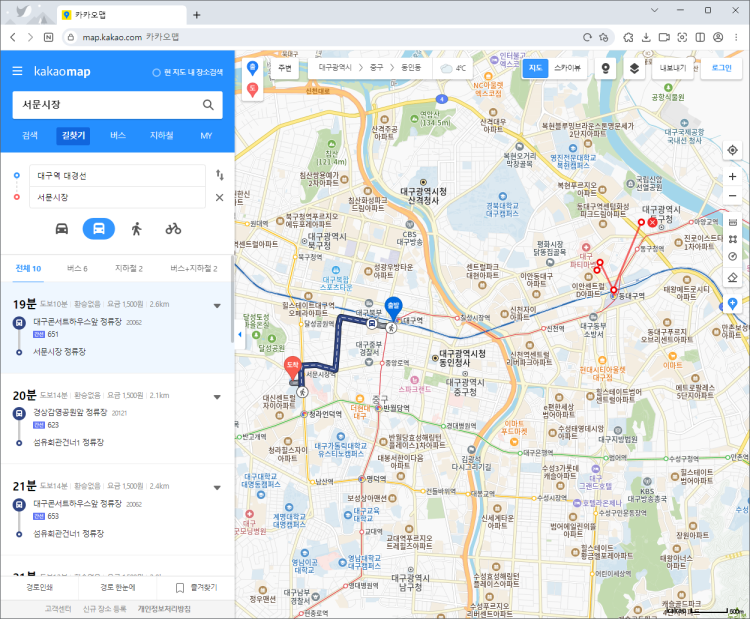Viewport: 750px width, 619px height.
Task: Zoom out the map with minus
Action: [732, 196]
